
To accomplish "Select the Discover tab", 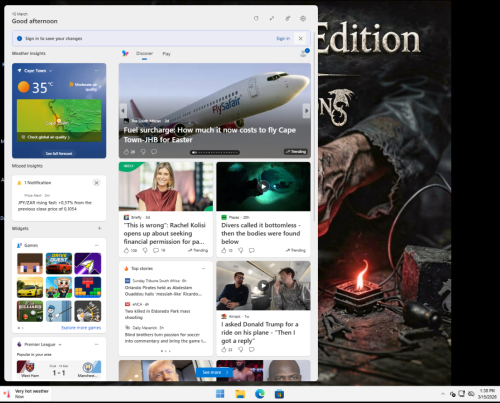I will click(144, 53).
